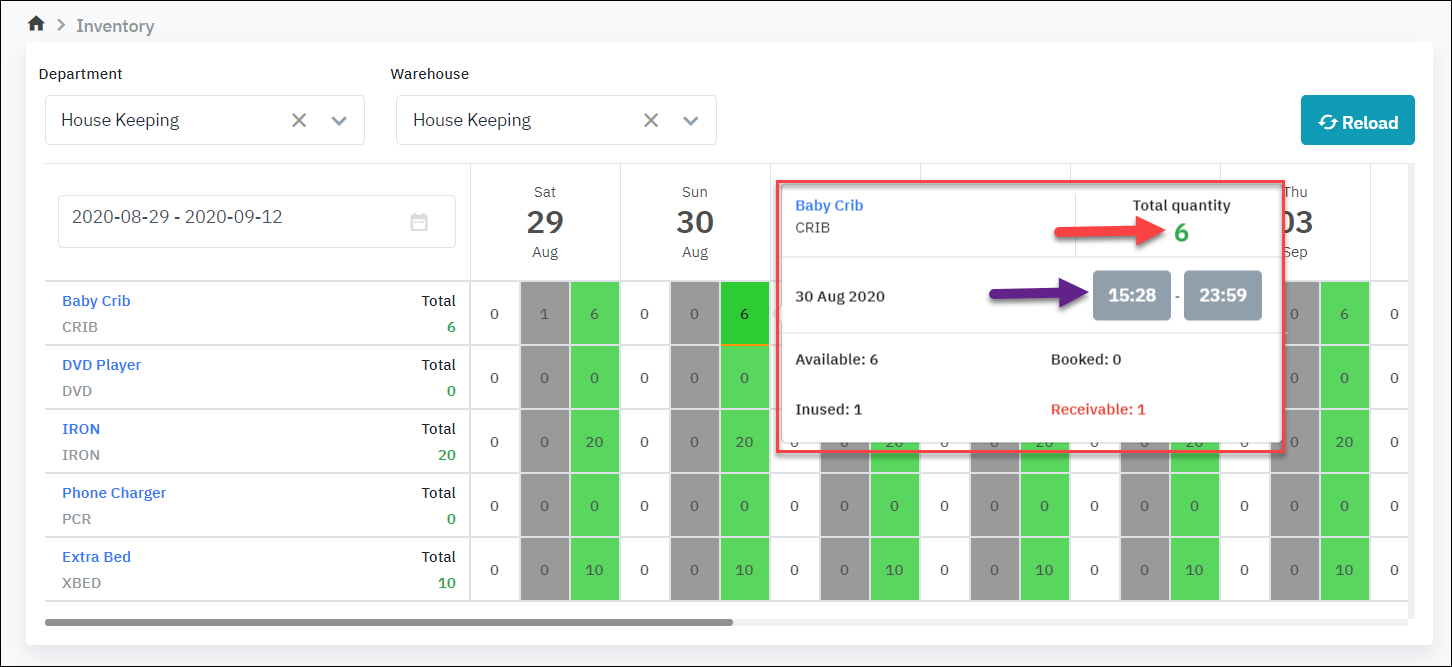Screen dimensions: 1452x667
Task: Open the Phone Charger item link
Action: (x=114, y=493)
